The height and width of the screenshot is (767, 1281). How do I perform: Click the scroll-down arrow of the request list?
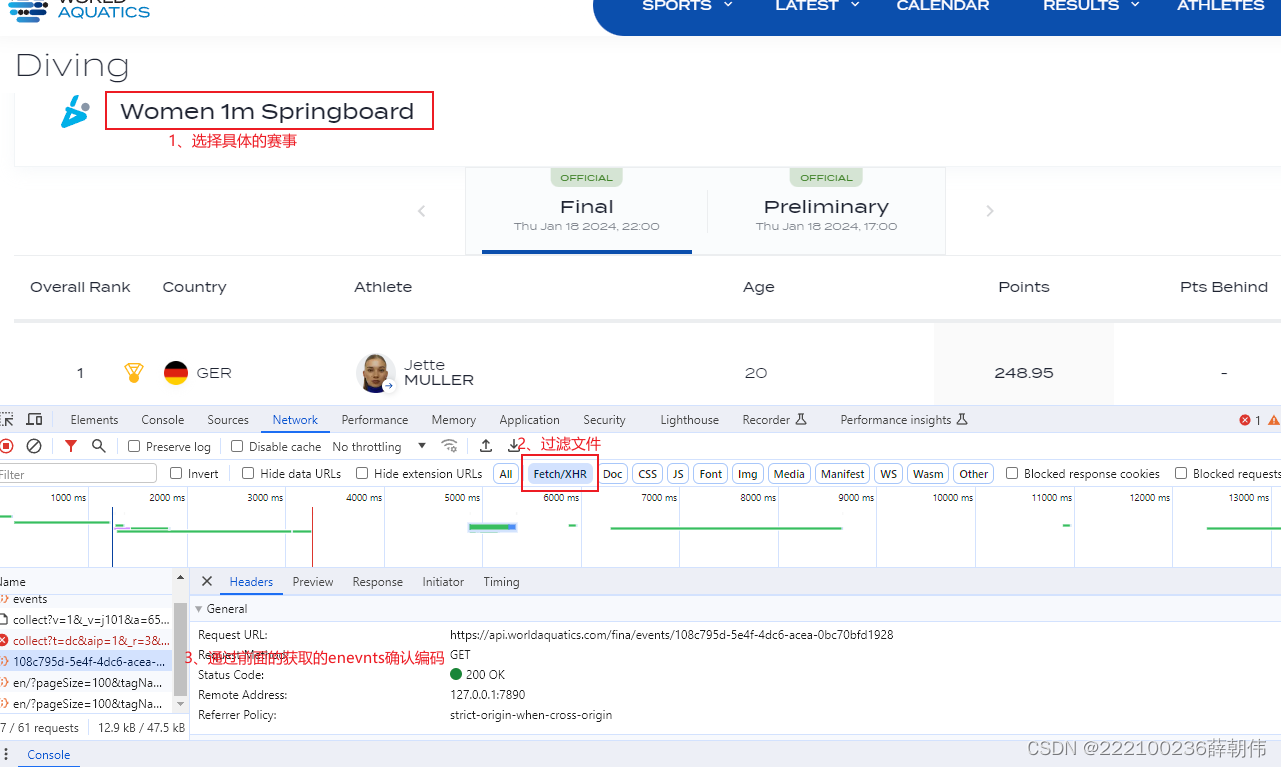point(181,706)
